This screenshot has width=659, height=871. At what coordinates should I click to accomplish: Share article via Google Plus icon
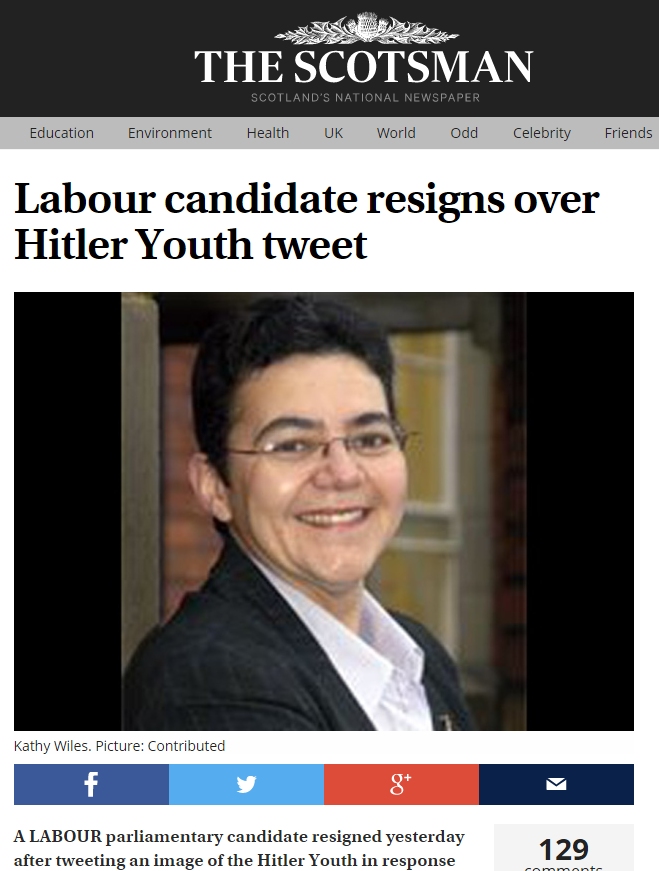401,784
